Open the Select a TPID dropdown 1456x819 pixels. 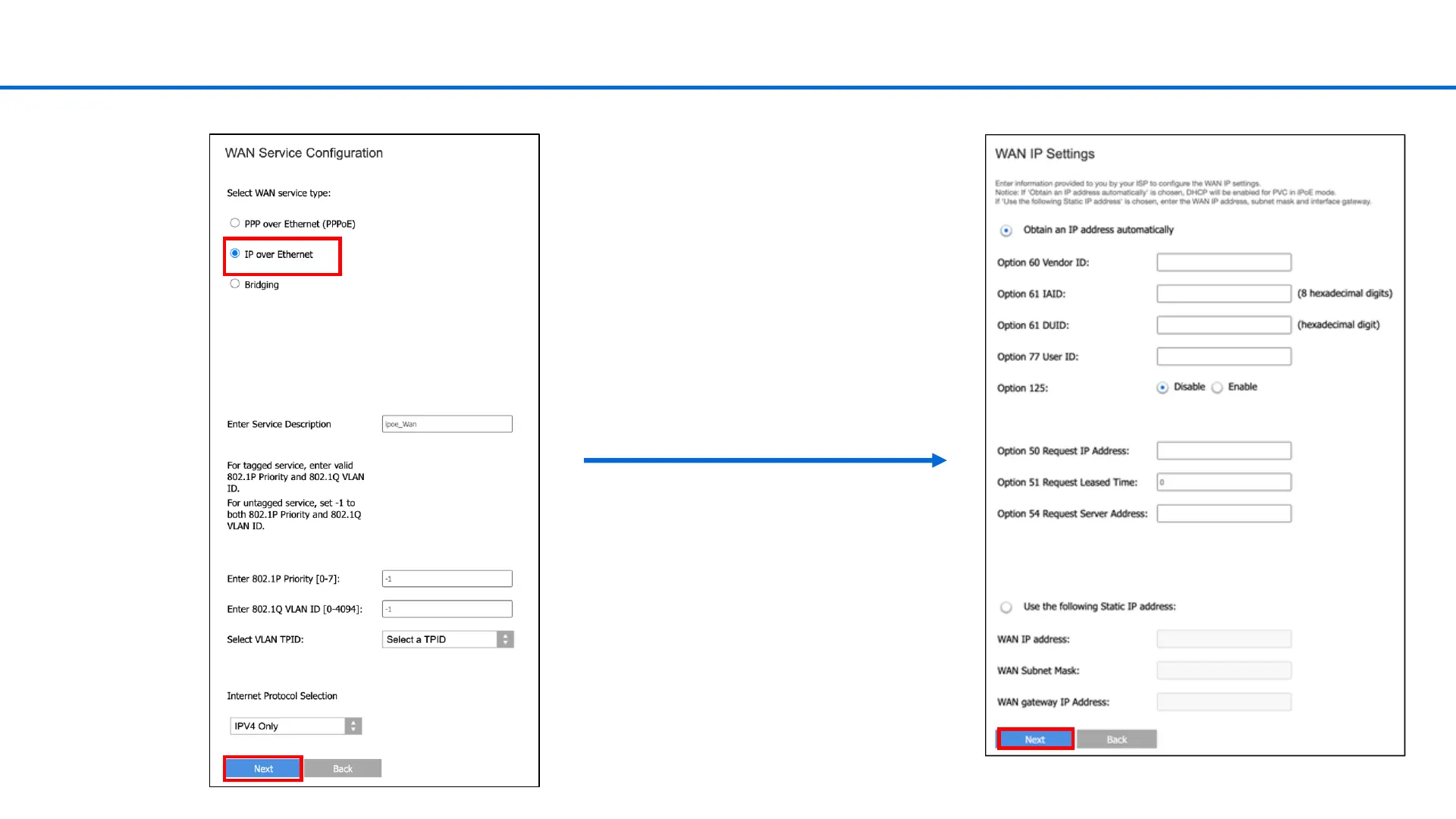[x=447, y=639]
